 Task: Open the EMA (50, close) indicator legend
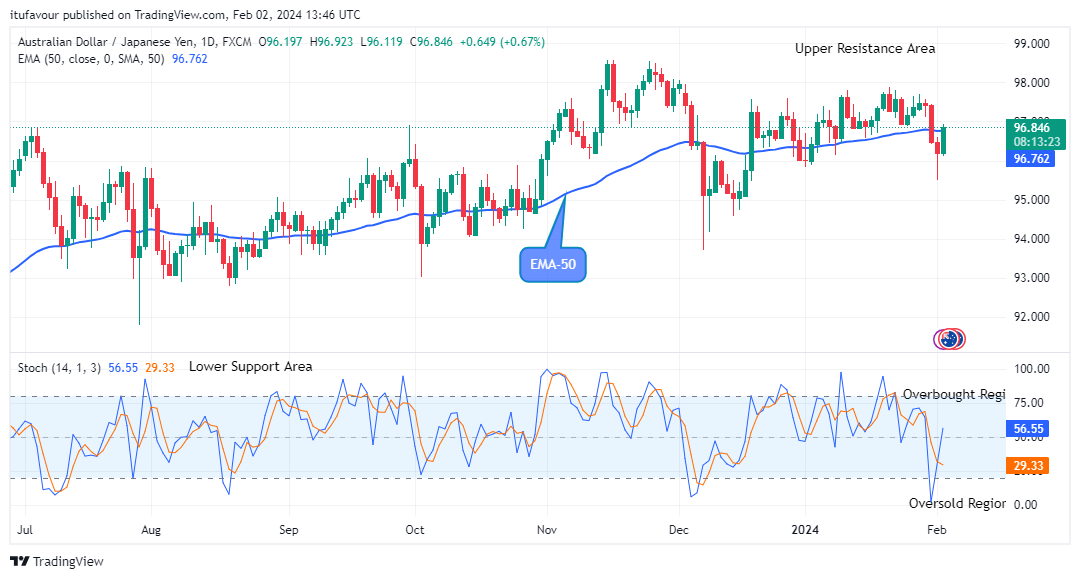point(88,58)
